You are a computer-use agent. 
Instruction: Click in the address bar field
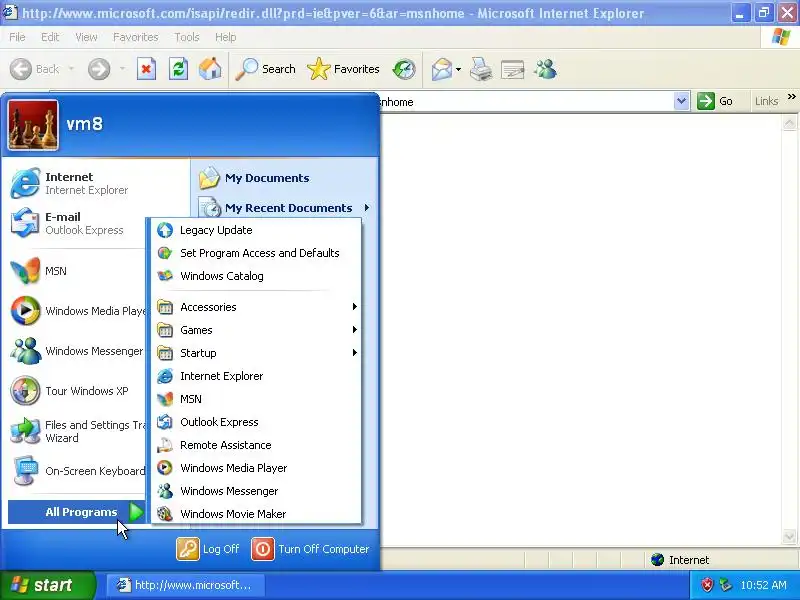[x=526, y=101]
